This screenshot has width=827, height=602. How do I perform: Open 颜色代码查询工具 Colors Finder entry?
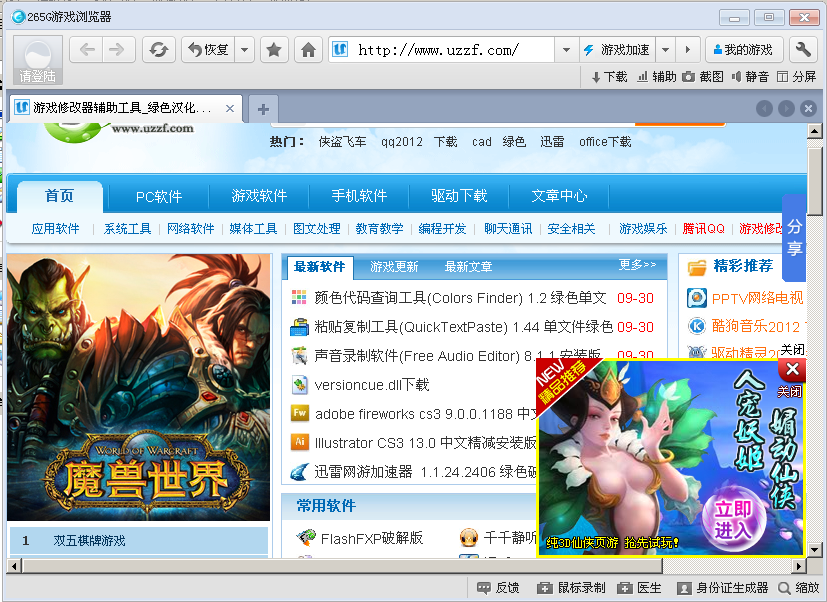point(460,298)
